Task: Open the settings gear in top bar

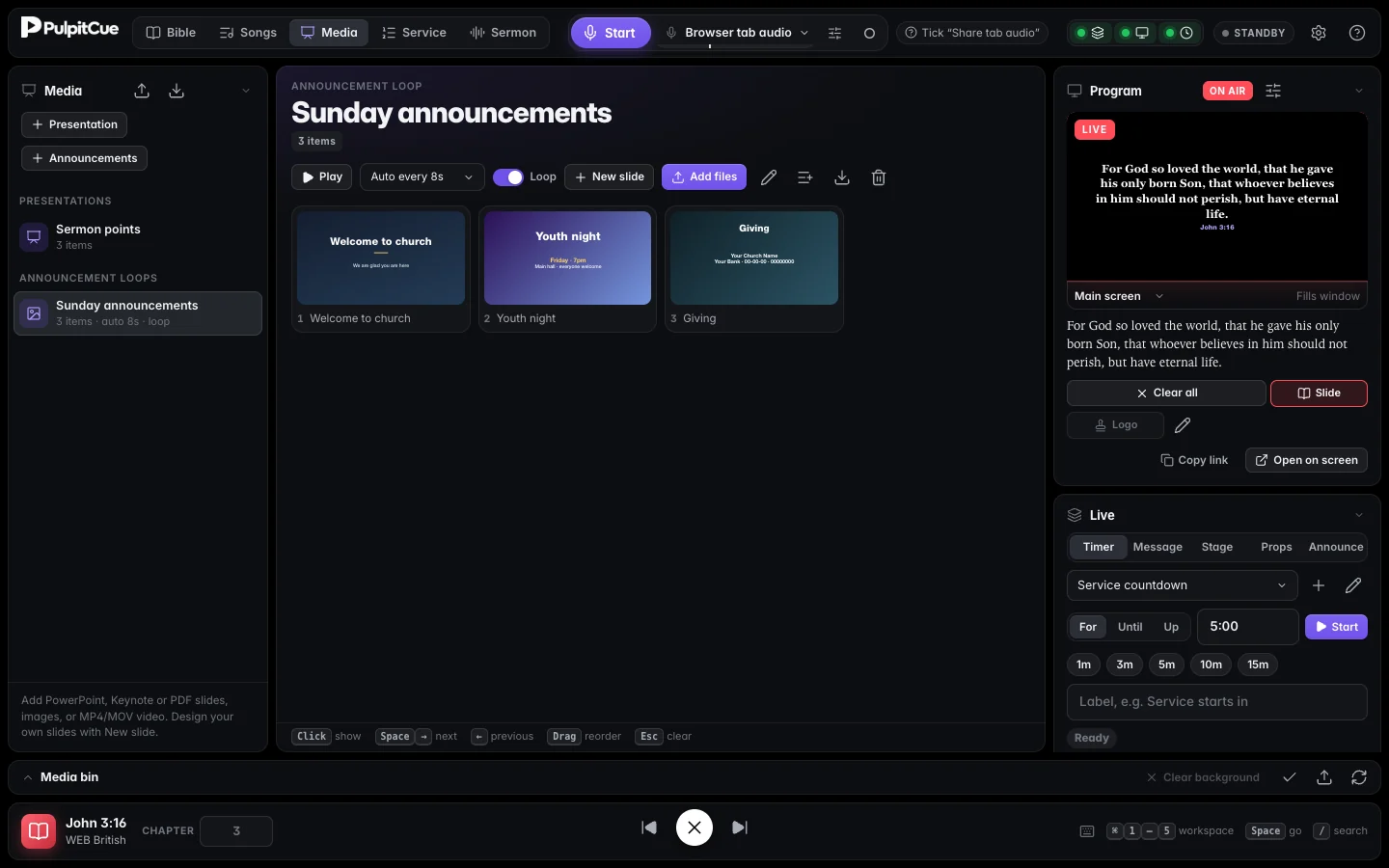Action: [x=1319, y=33]
